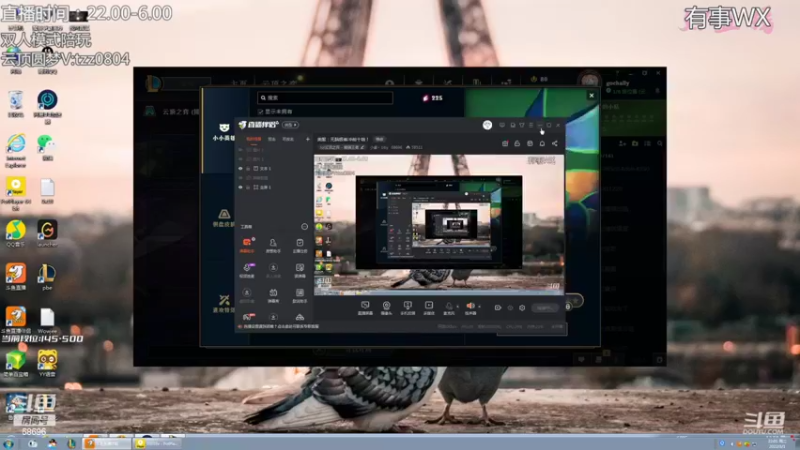800x450 pixels.
Task: Open the Recycle Bin desktop icon
Action: (16, 104)
